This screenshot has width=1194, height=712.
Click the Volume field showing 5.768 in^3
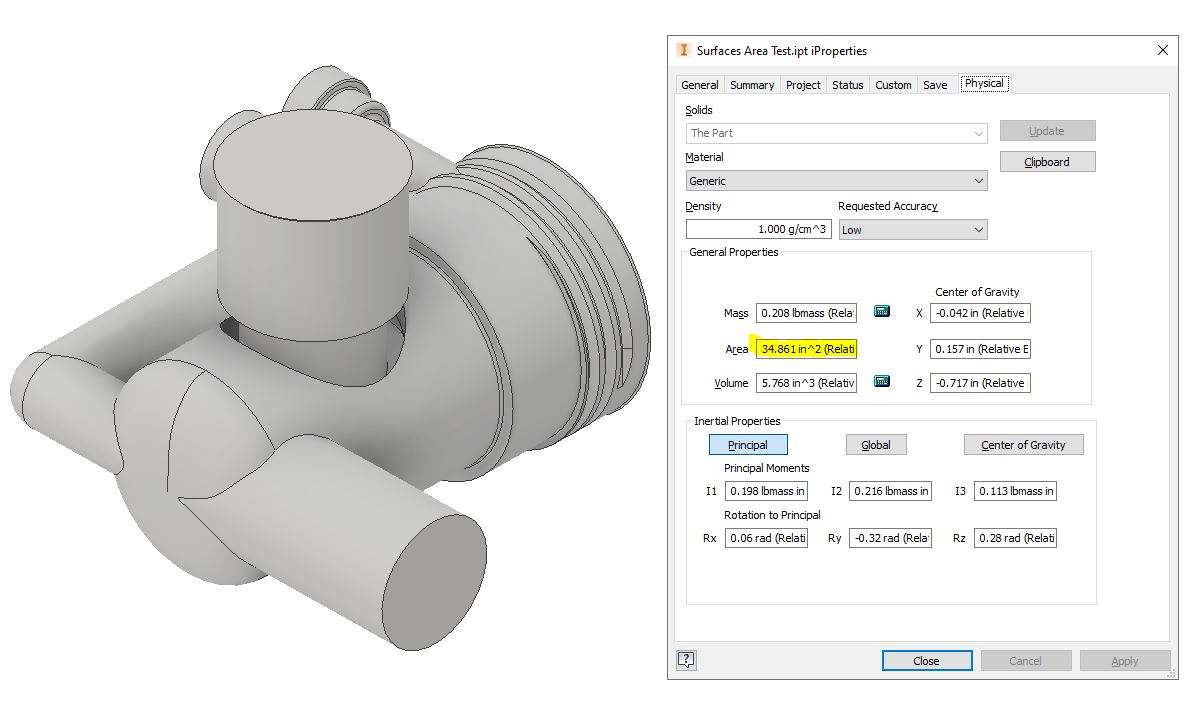806,383
